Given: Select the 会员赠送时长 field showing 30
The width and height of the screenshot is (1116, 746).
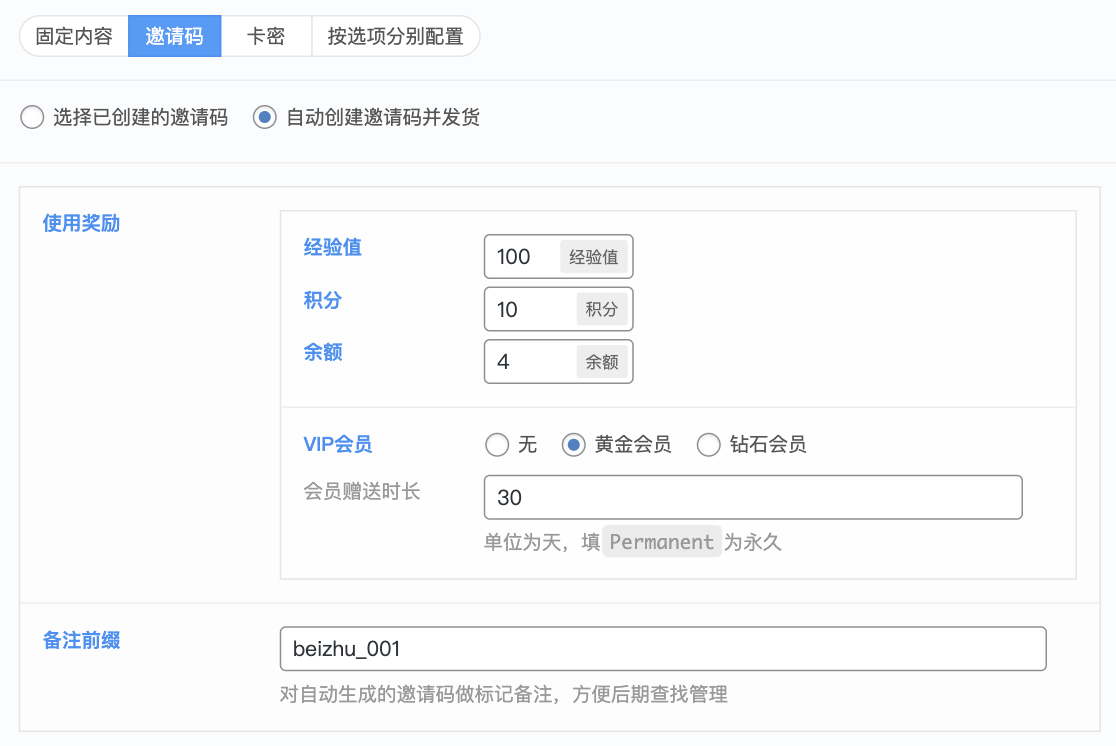Looking at the screenshot, I should (x=600, y=497).
